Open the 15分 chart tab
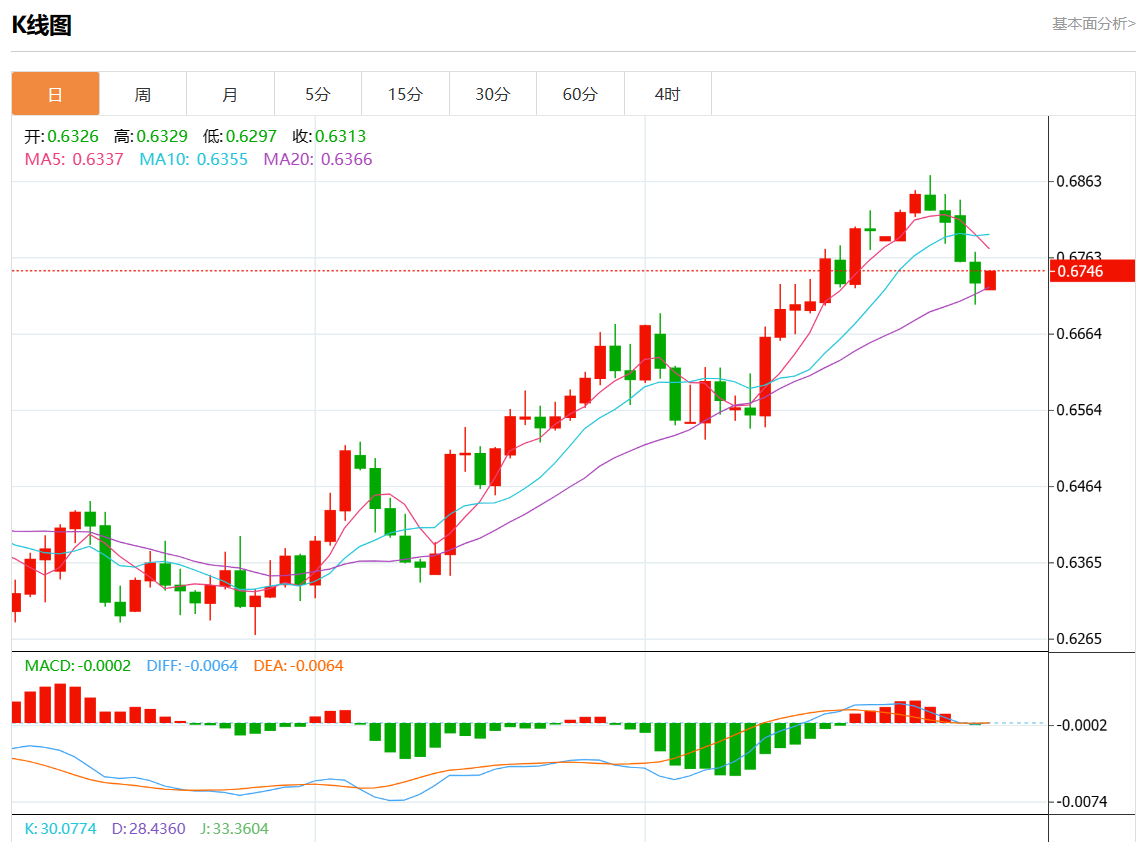This screenshot has width=1145, height=842. tap(405, 94)
